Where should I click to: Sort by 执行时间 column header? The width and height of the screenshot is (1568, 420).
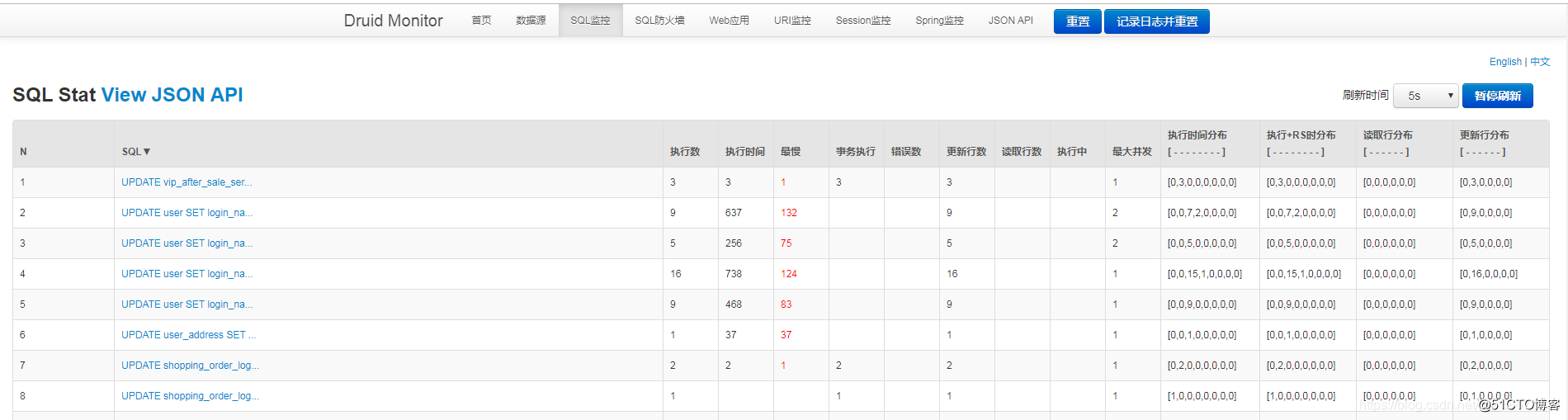(x=744, y=152)
